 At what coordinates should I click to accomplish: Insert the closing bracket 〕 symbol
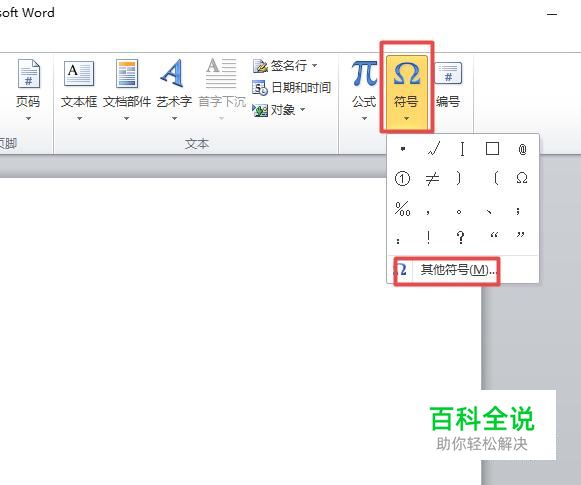coord(459,179)
